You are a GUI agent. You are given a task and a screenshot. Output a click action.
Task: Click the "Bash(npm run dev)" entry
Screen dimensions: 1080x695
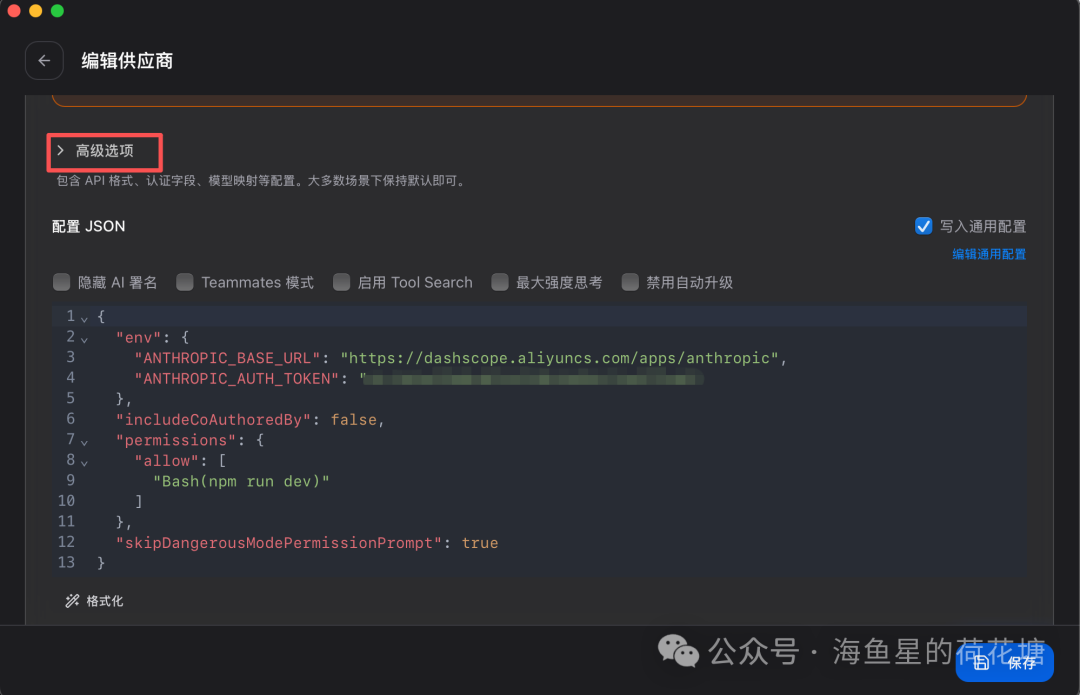pyautogui.click(x=241, y=481)
